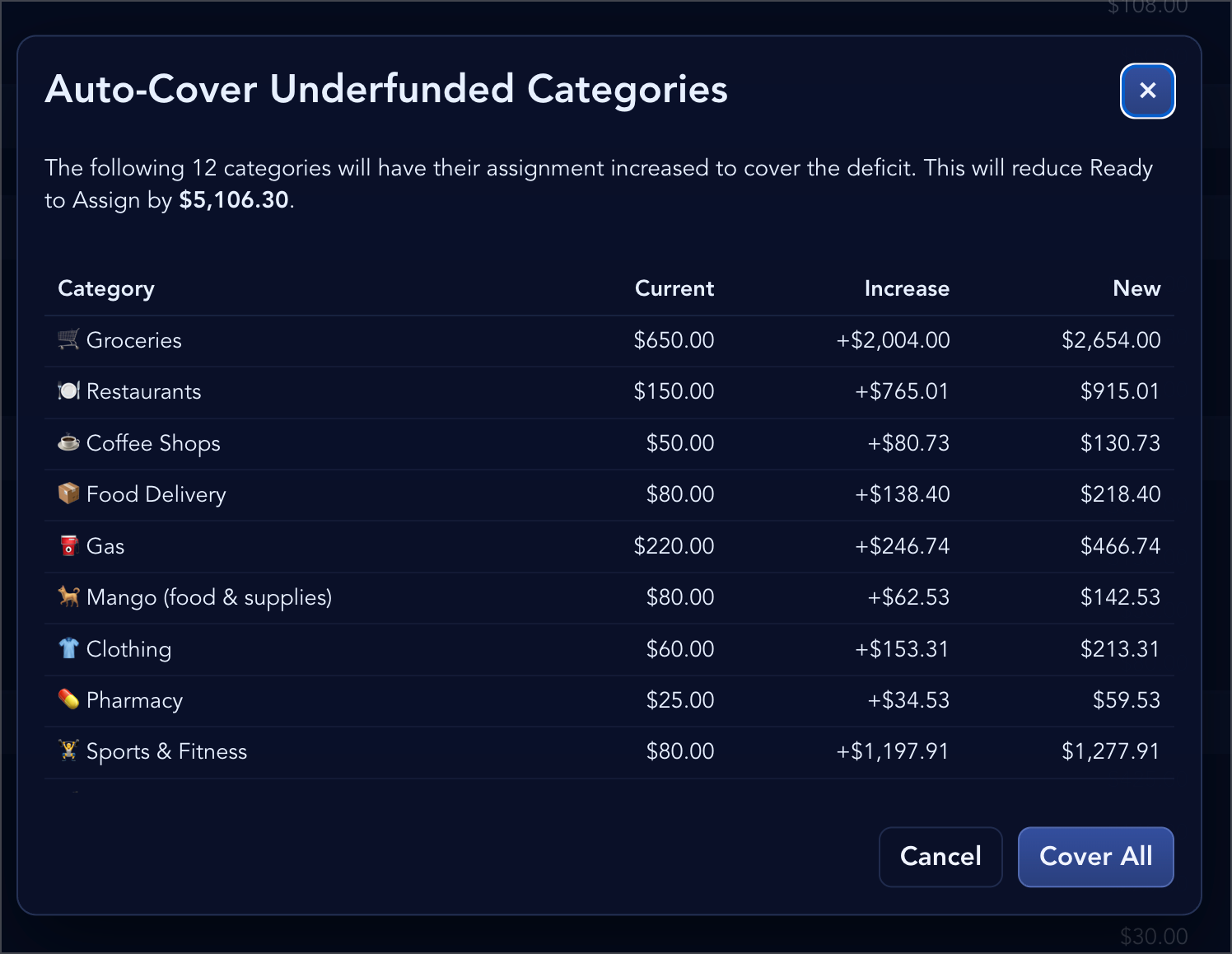This screenshot has height=954, width=1232.
Task: Click the Category column header
Action: click(105, 288)
